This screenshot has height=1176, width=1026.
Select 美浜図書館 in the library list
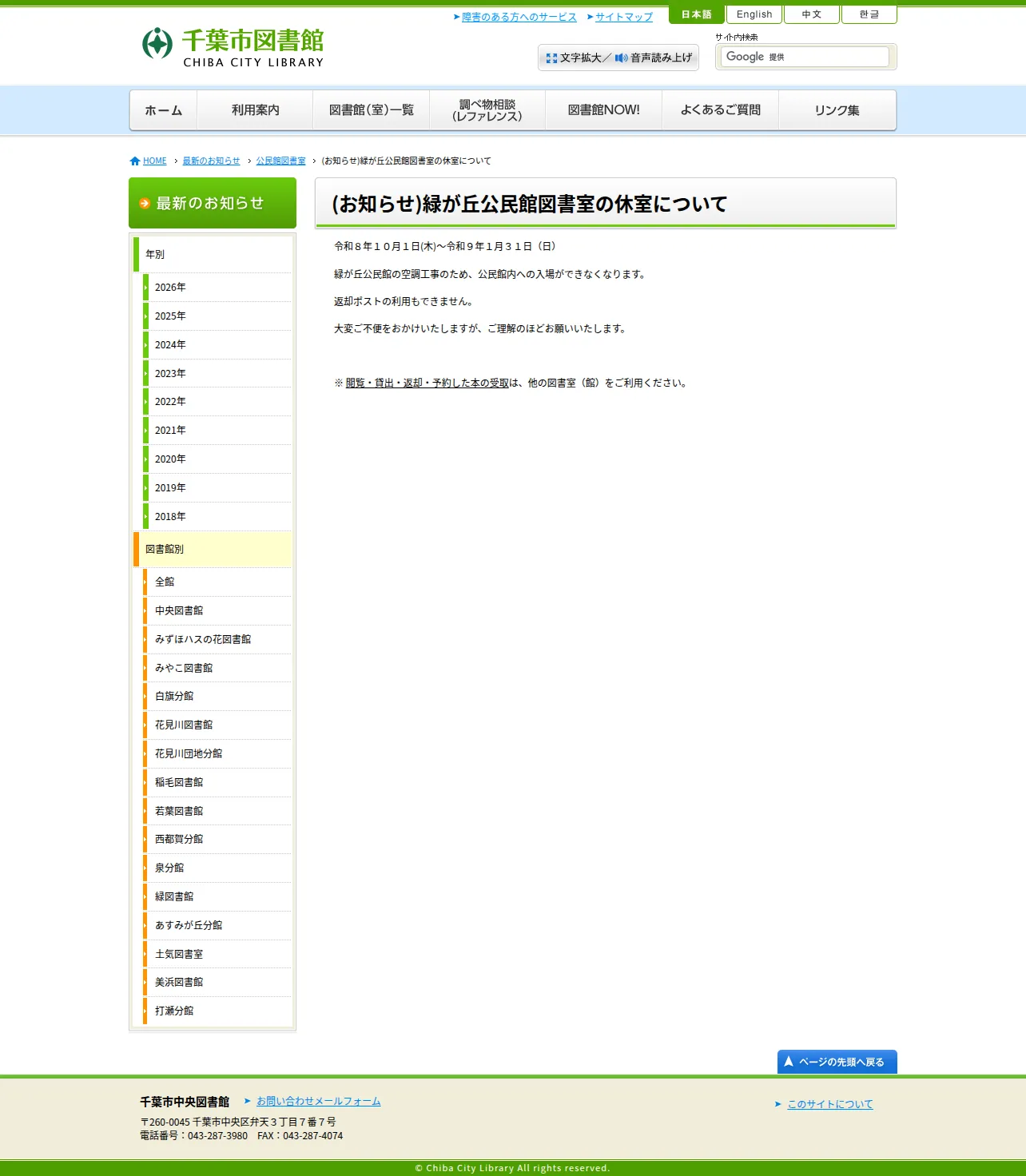click(x=217, y=983)
